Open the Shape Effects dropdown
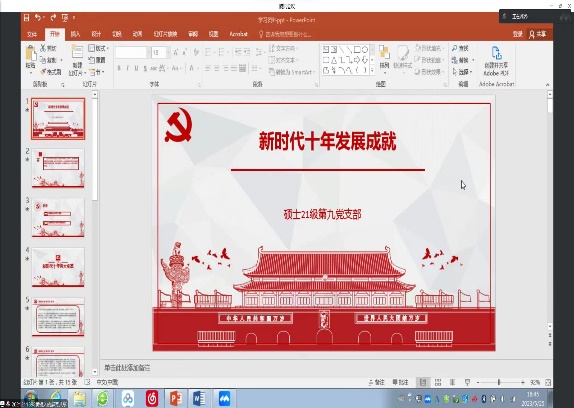This screenshot has height=408, width=574. tap(429, 72)
